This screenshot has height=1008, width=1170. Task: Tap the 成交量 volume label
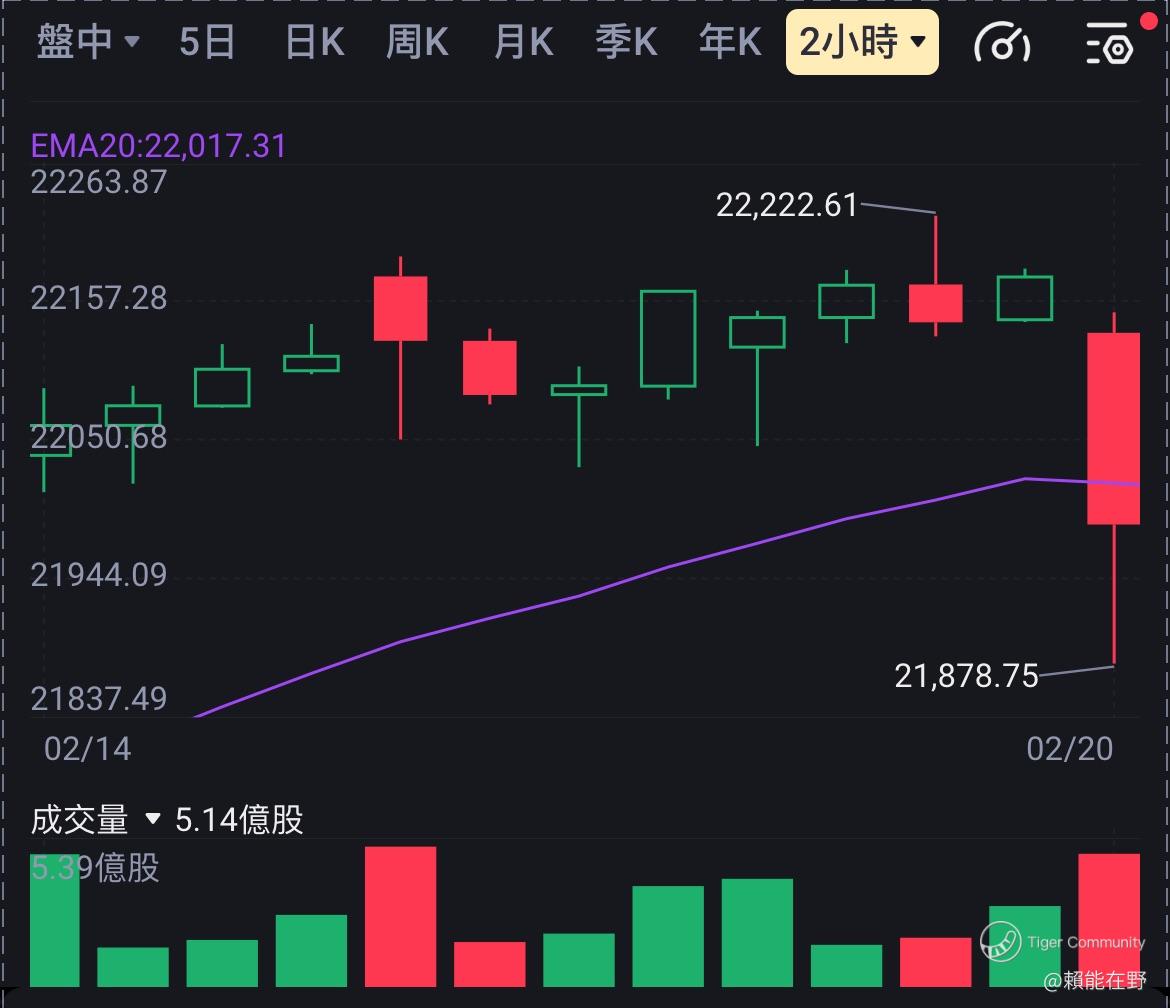(x=80, y=820)
